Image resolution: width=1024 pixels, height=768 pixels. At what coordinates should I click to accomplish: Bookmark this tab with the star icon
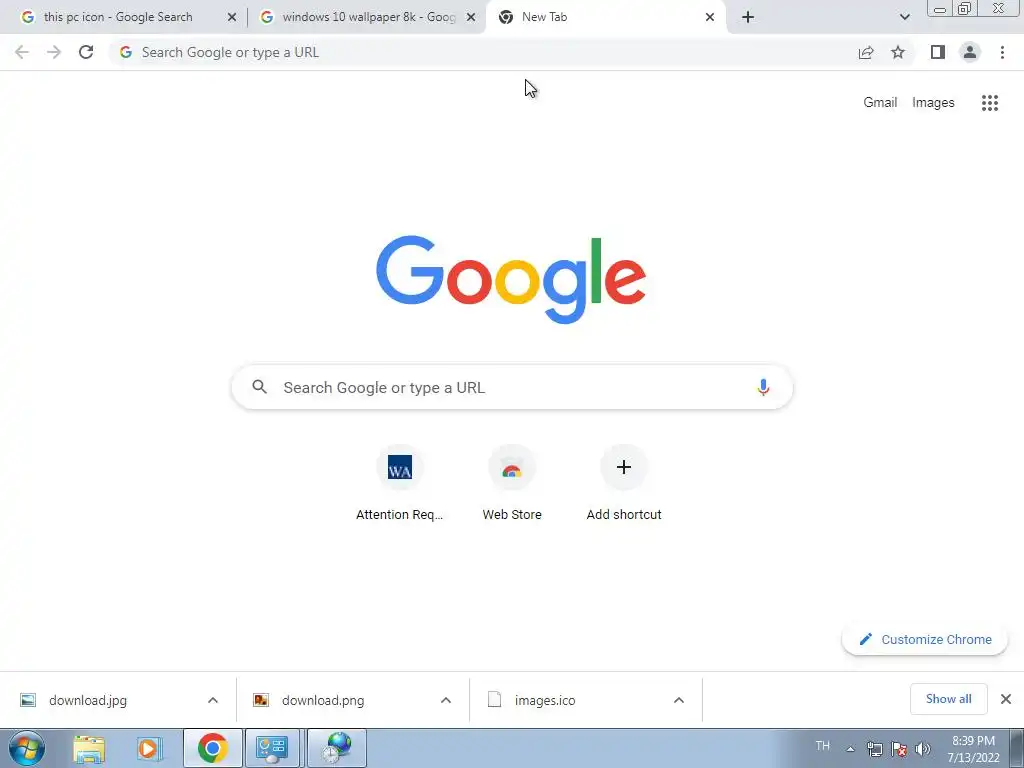[x=898, y=52]
